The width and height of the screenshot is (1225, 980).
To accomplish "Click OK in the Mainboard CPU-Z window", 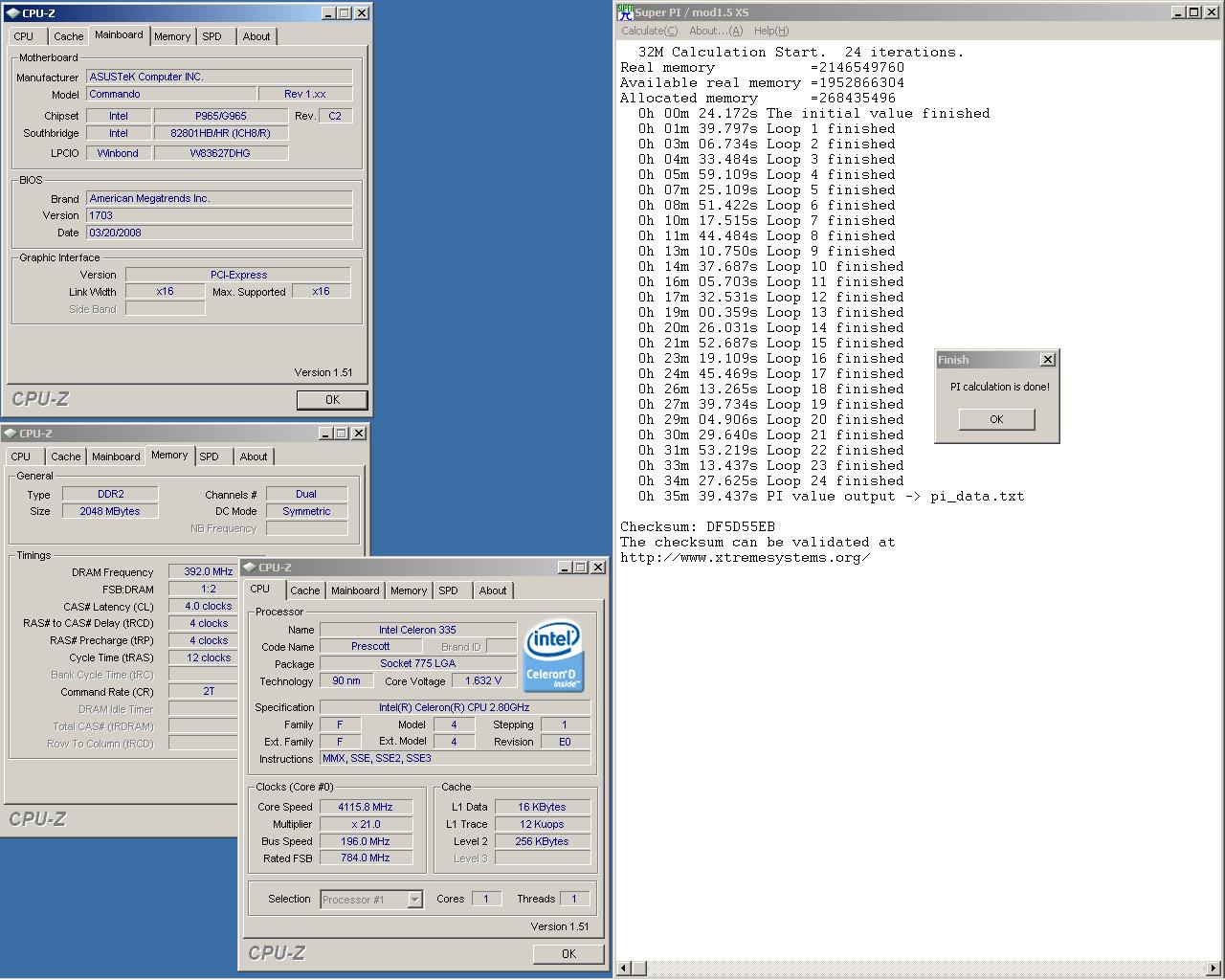I will tap(332, 400).
